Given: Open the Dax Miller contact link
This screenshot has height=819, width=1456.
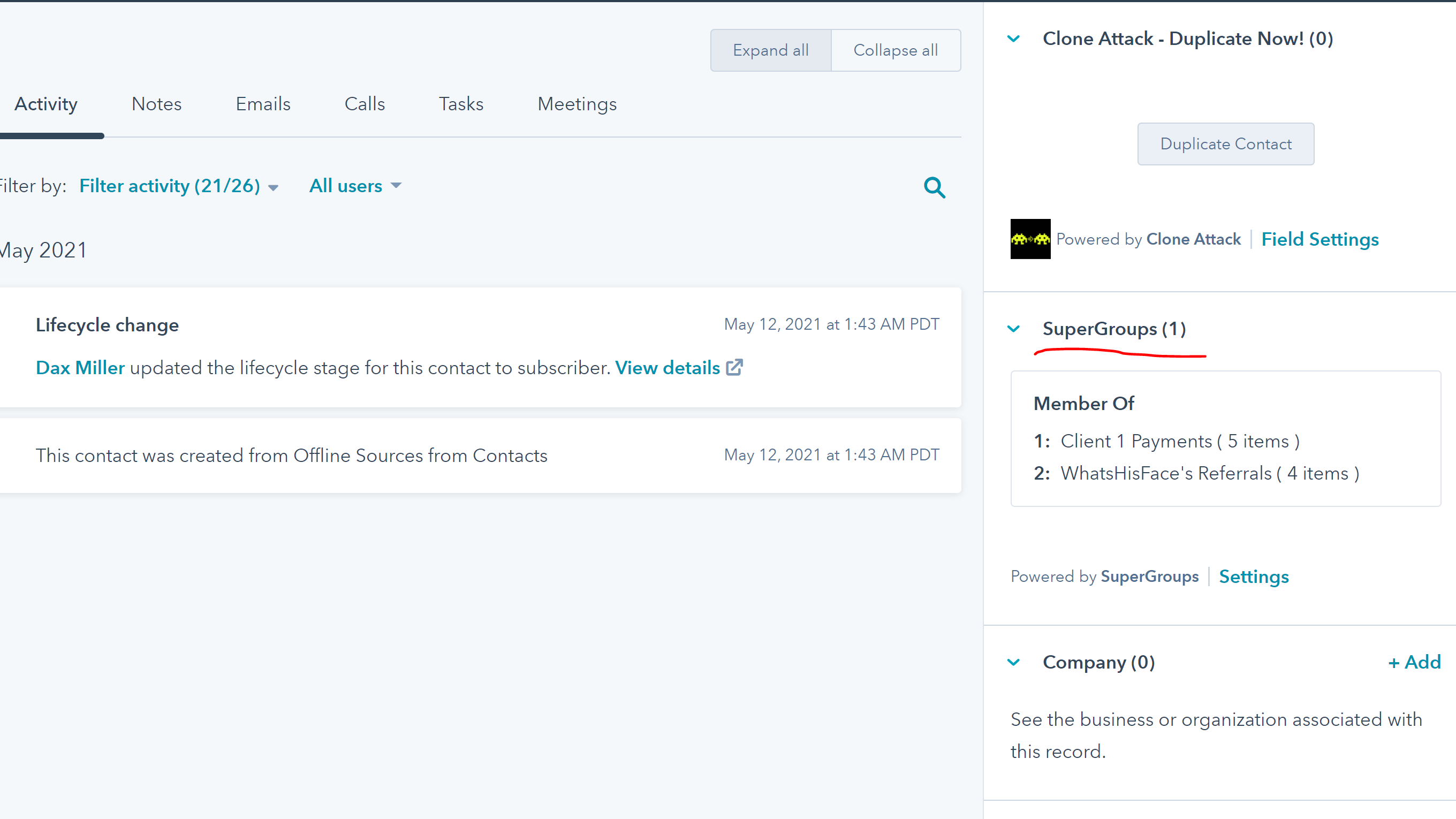Looking at the screenshot, I should pos(80,367).
